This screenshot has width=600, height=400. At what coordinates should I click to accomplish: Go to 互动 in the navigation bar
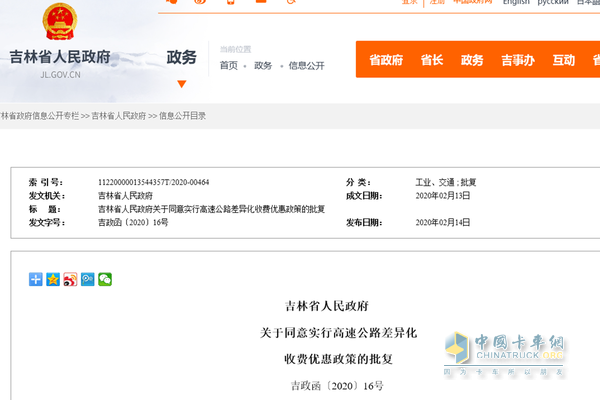point(563,60)
